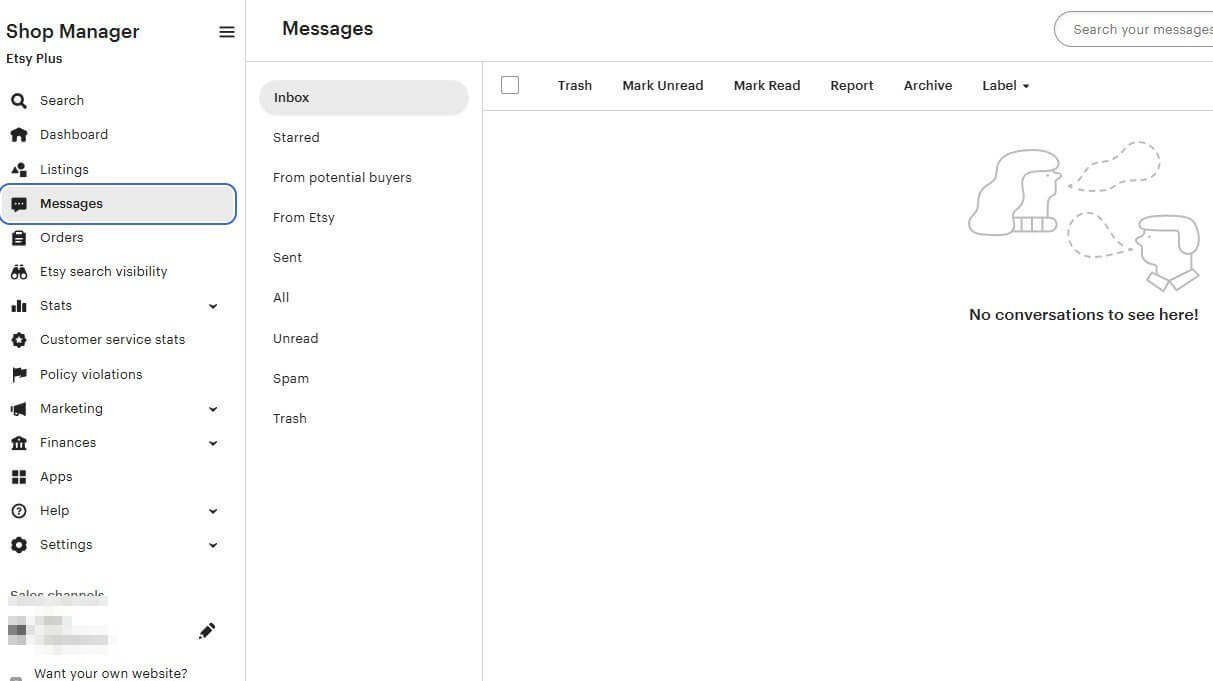Click the Settings gear icon
The image size is (1213, 681).
tap(18, 545)
